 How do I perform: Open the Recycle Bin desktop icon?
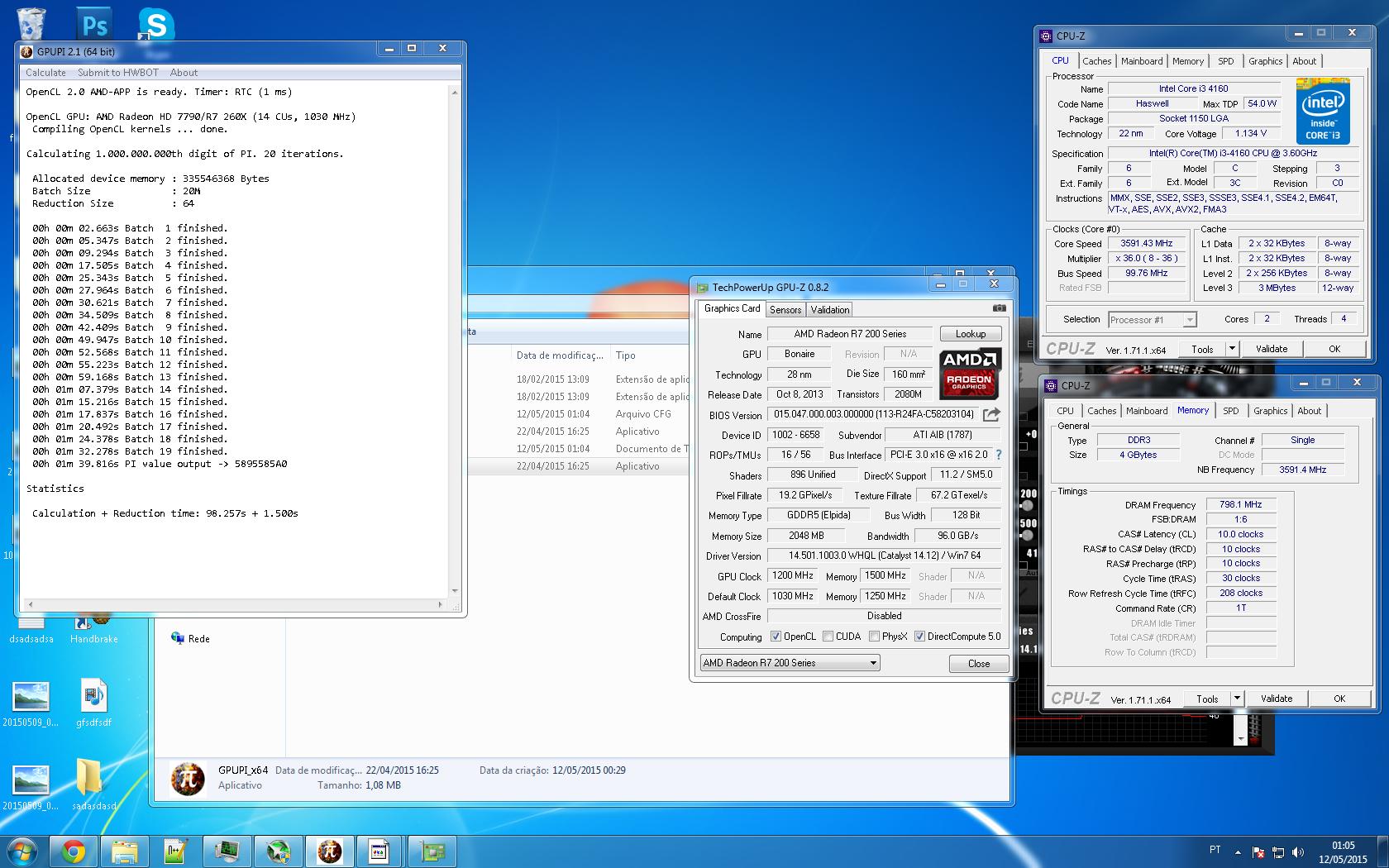(31, 22)
